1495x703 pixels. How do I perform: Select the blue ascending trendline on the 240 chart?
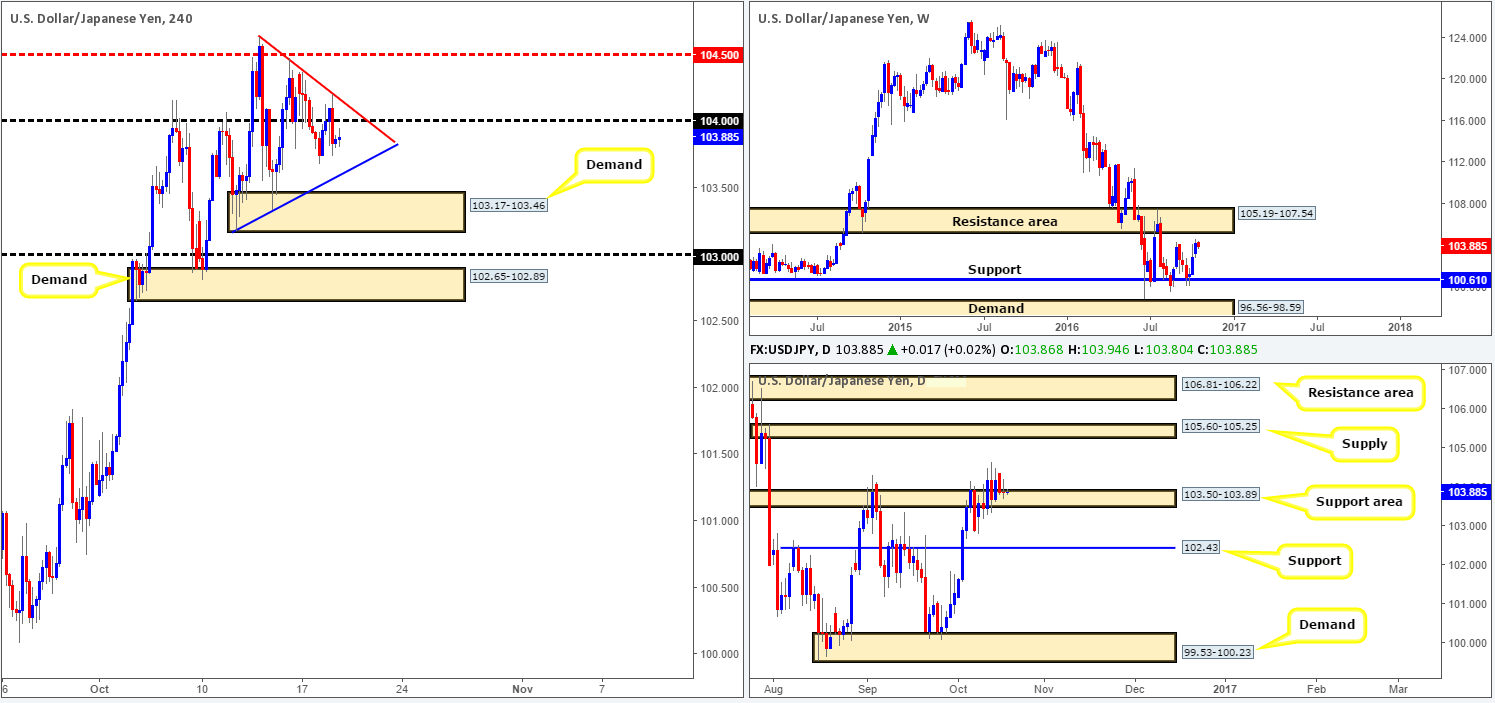tap(315, 188)
